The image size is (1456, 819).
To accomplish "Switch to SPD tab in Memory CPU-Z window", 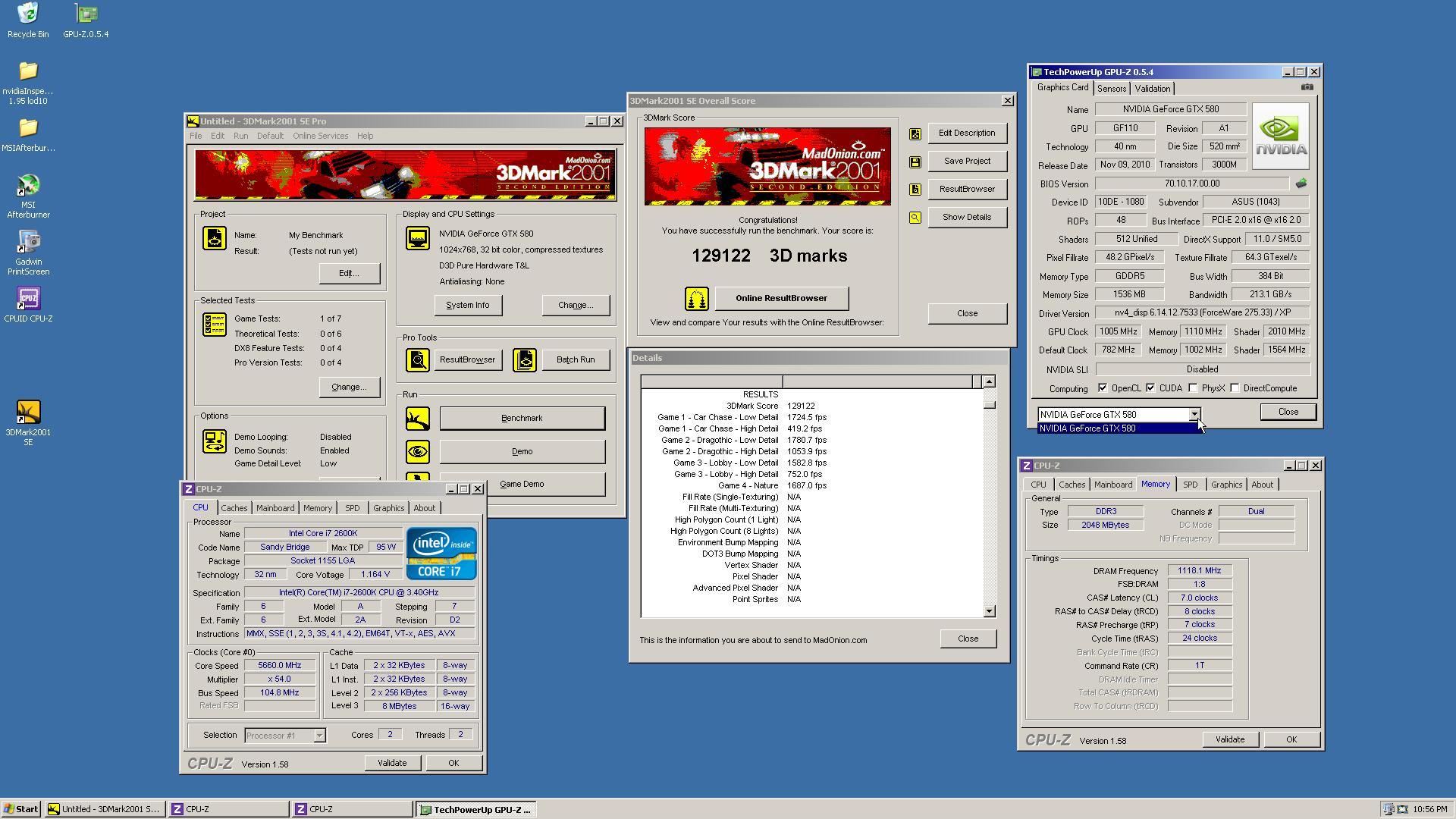I will point(1190,485).
